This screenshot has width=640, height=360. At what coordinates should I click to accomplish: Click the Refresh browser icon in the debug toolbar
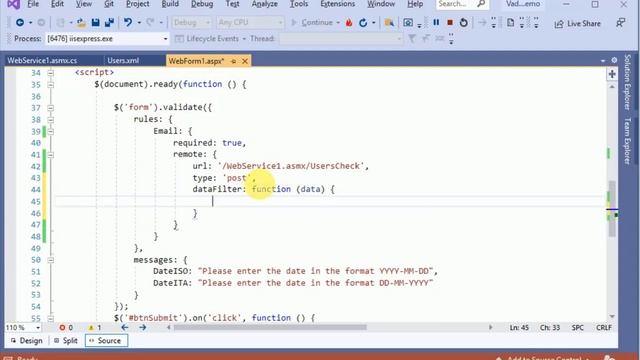pos(363,23)
